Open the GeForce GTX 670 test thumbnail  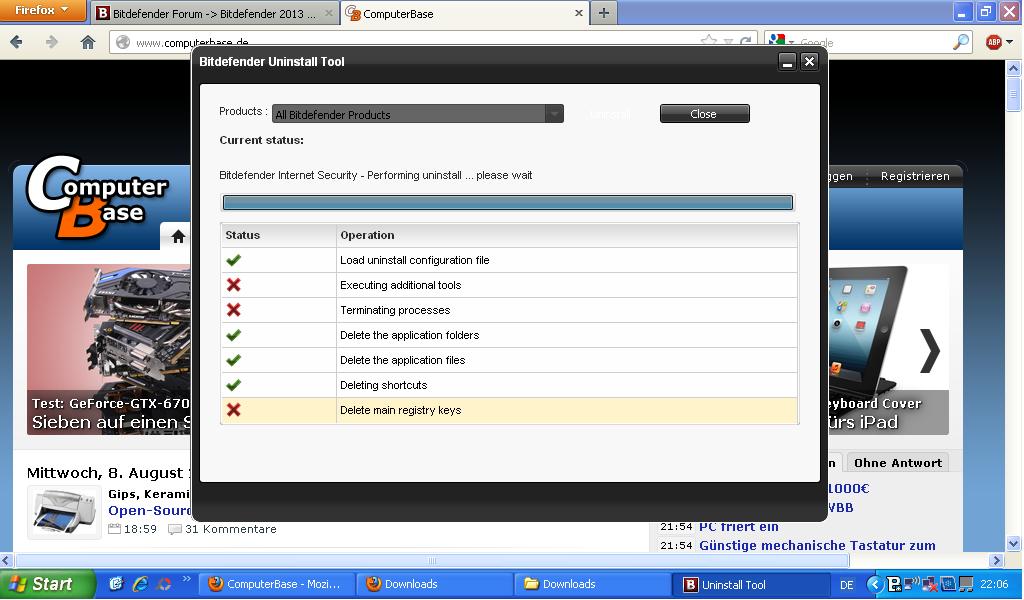tap(110, 349)
